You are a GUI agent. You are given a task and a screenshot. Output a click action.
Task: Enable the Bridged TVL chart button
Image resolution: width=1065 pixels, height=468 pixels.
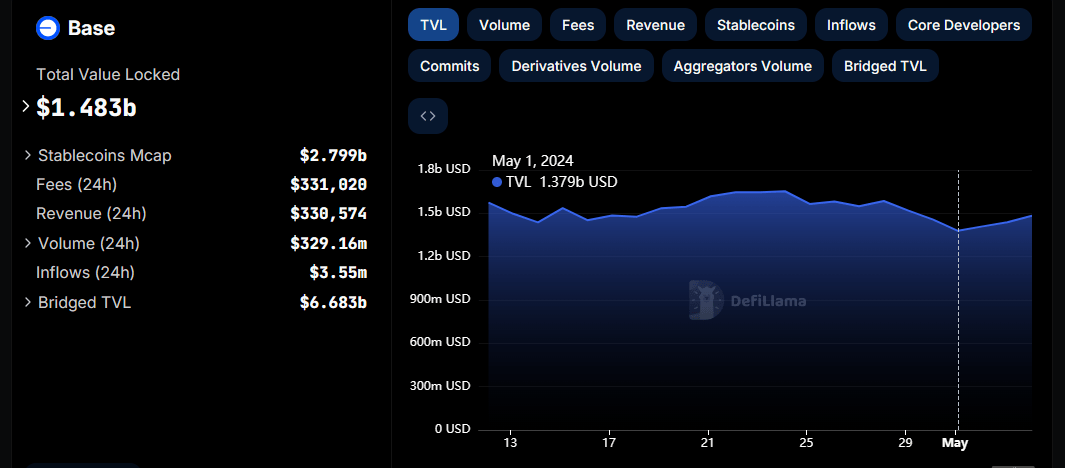pyautogui.click(x=885, y=66)
